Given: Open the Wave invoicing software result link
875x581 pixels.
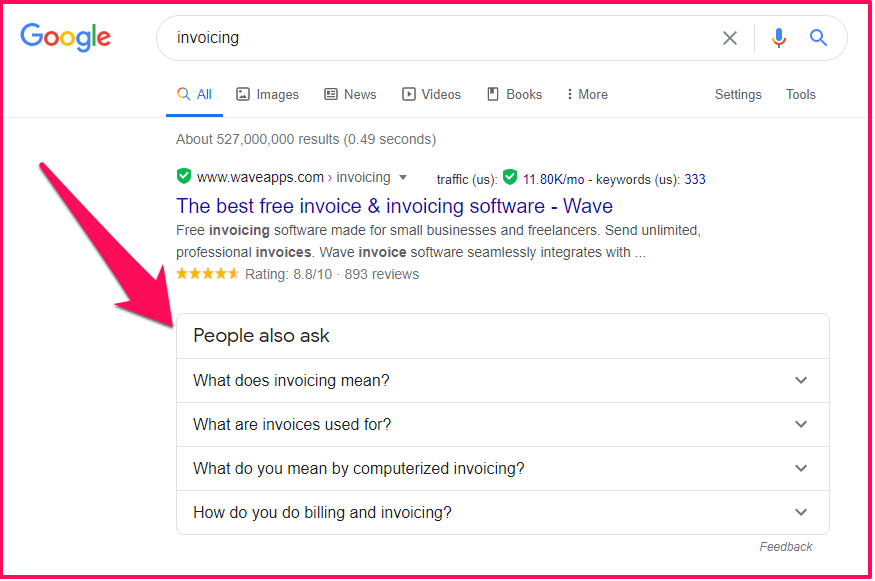Looking at the screenshot, I should pyautogui.click(x=394, y=206).
